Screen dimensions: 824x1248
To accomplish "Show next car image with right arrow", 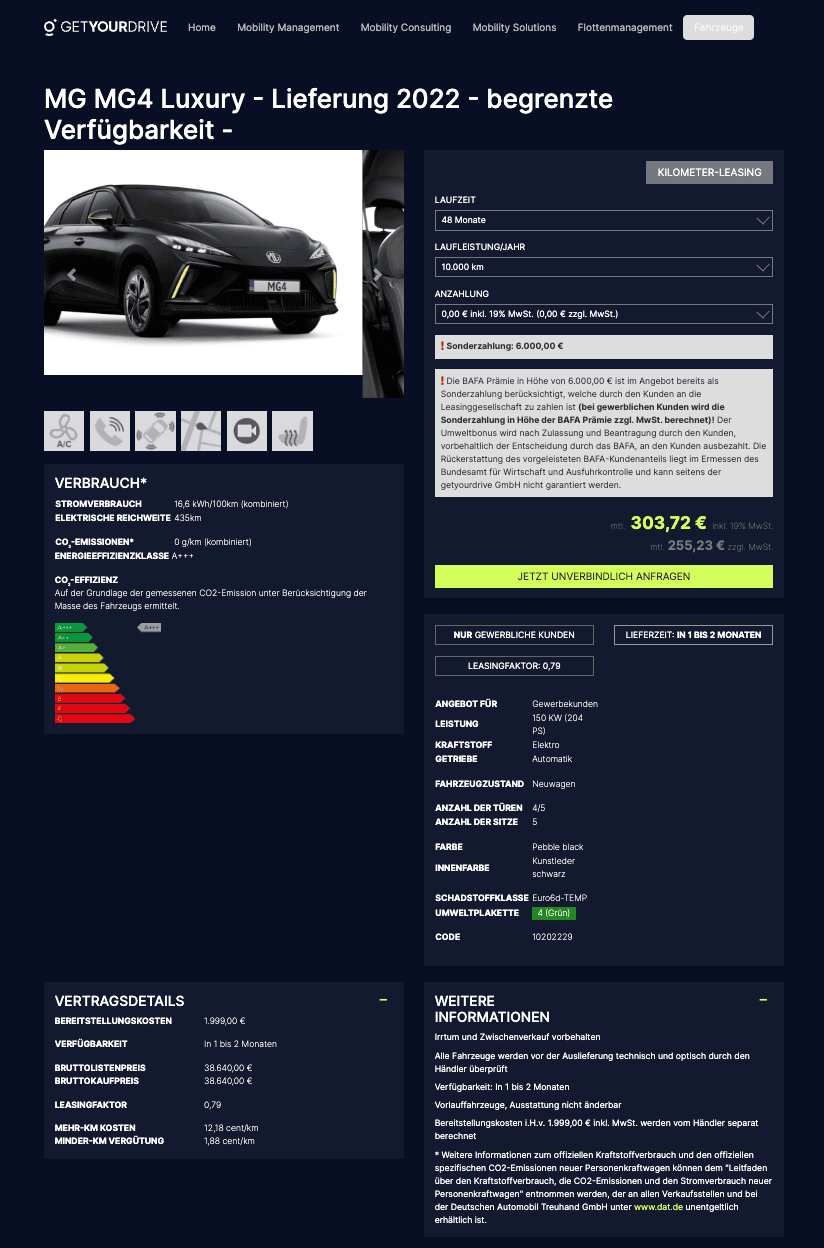I will coord(377,274).
